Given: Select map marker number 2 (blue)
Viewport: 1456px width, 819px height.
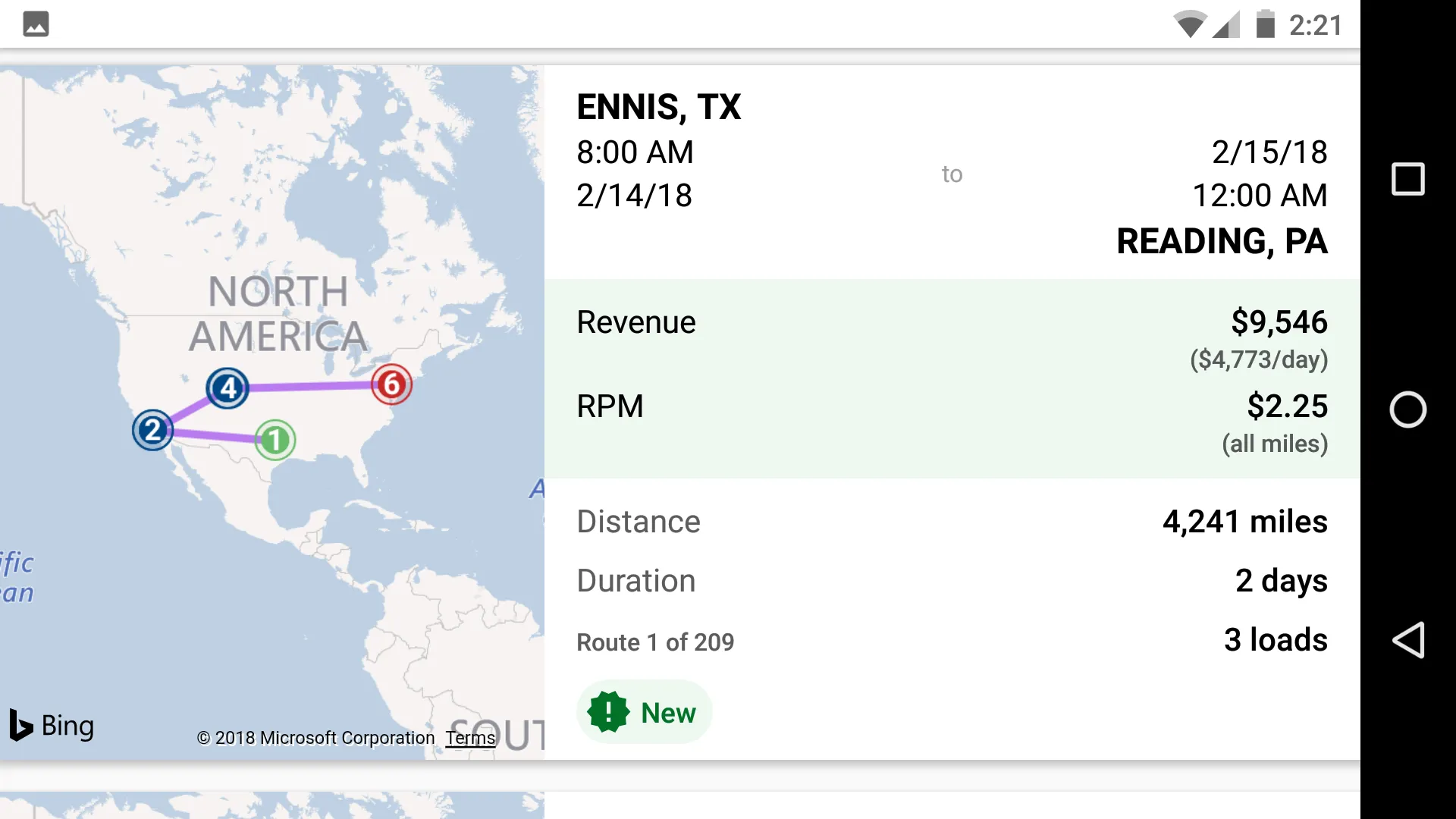Looking at the screenshot, I should click(152, 429).
